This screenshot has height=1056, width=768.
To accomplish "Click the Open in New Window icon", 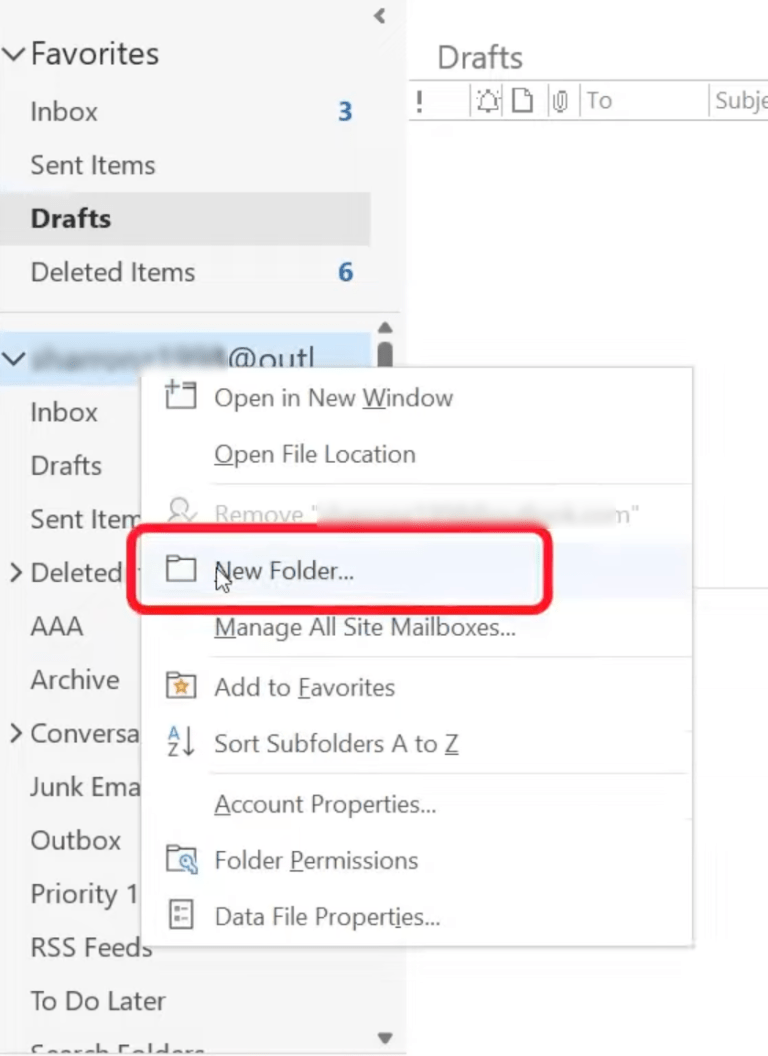I will (181, 395).
